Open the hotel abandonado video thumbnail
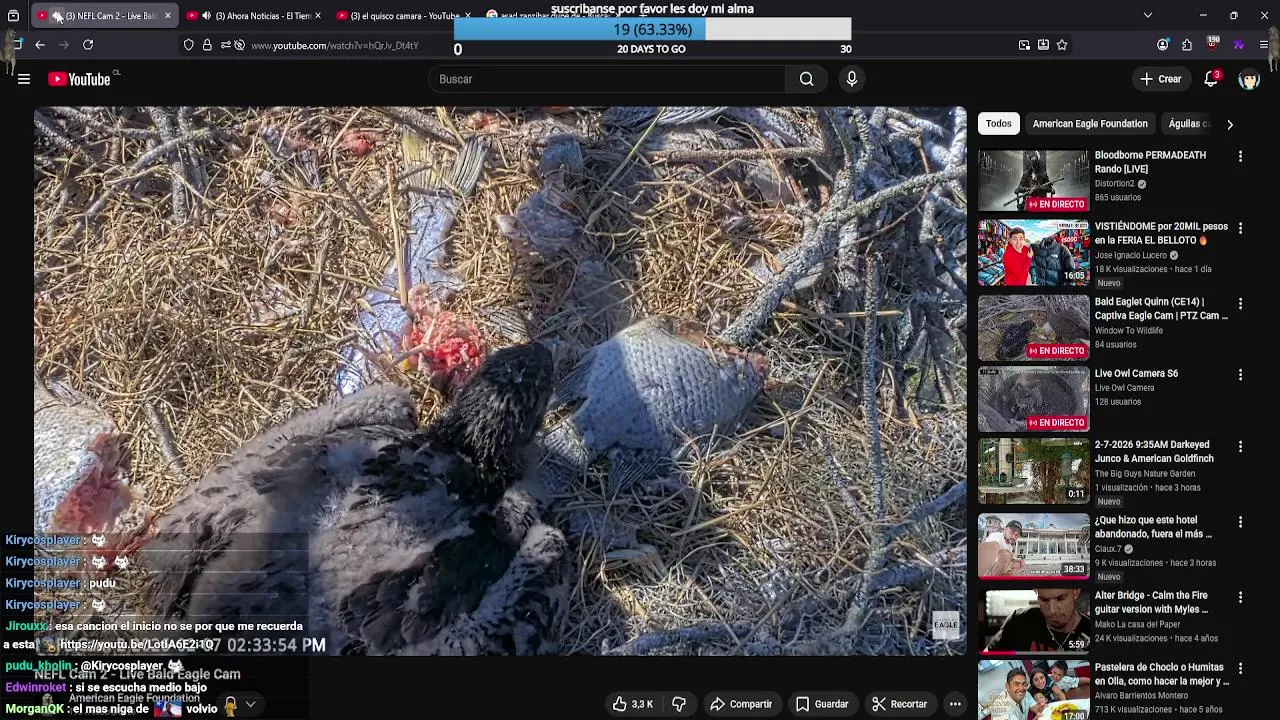 [x=1033, y=546]
